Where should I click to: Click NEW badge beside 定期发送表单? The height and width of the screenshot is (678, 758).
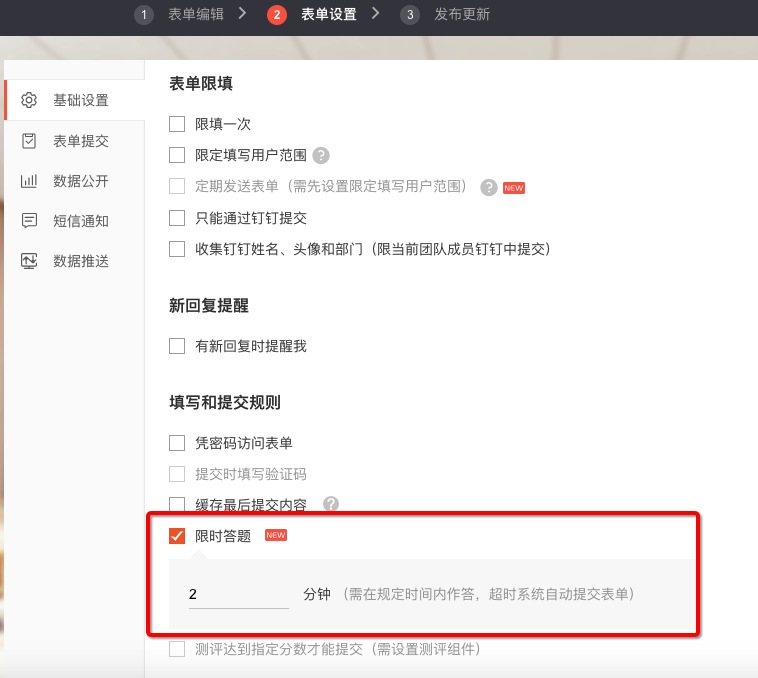click(514, 188)
